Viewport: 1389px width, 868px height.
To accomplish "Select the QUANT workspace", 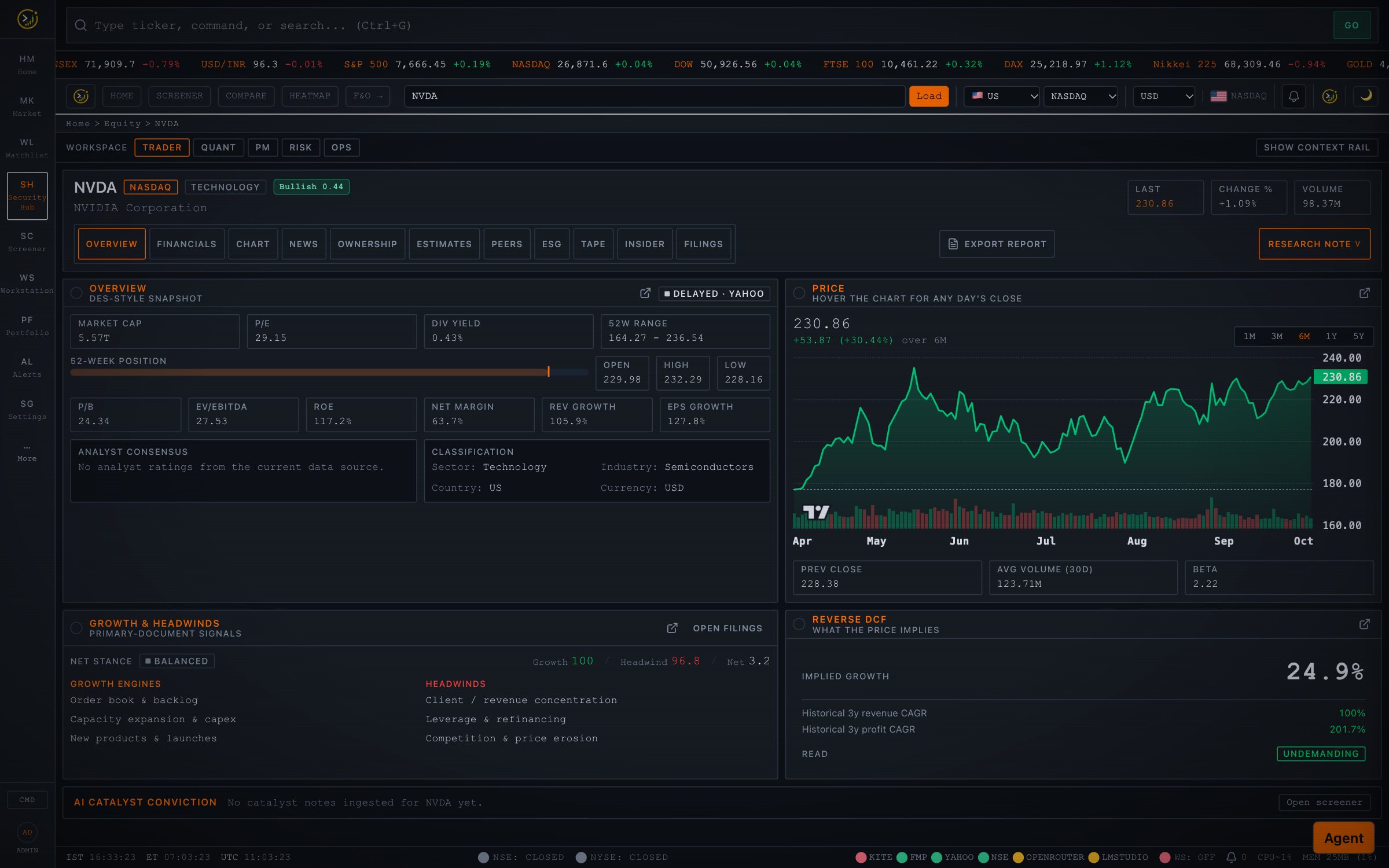I will pos(218,148).
